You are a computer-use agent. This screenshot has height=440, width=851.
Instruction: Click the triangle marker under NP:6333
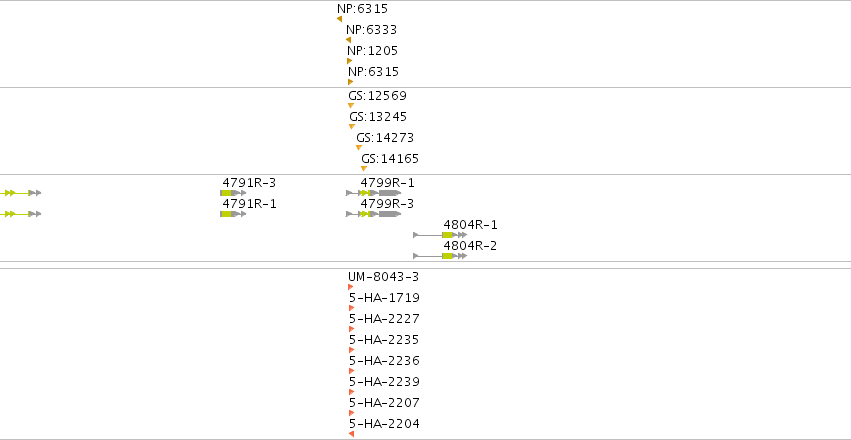(x=348, y=40)
